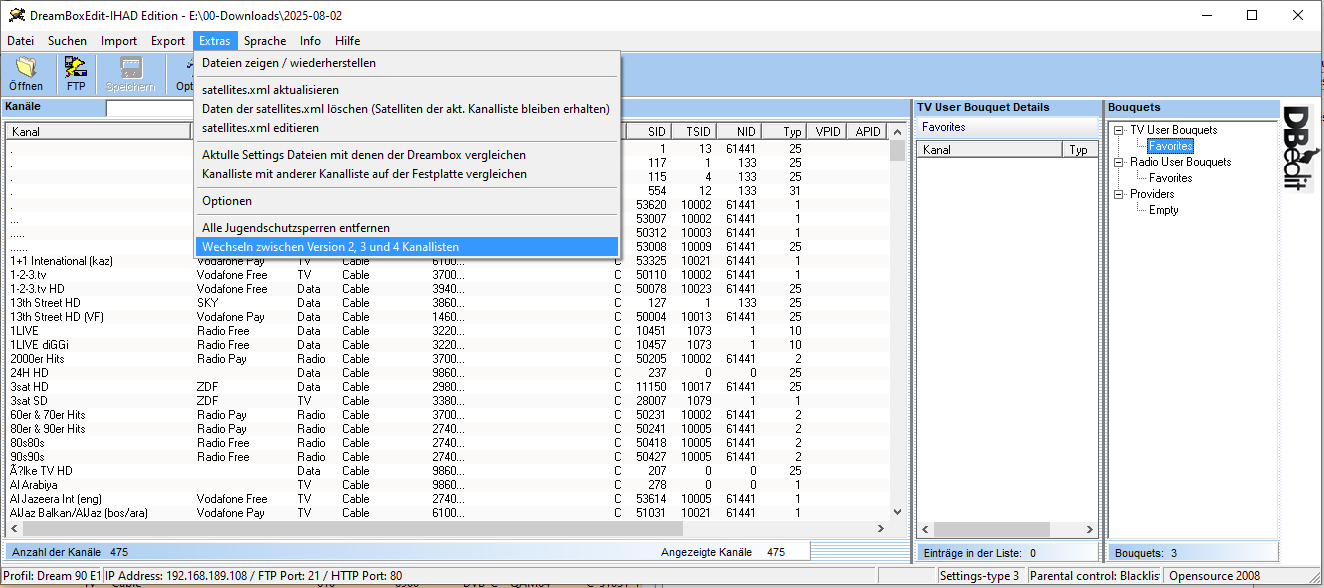Image resolution: width=1324 pixels, height=588 pixels.
Task: Click the Typ header in Bouquet Details
Action: pyautogui.click(x=1079, y=150)
